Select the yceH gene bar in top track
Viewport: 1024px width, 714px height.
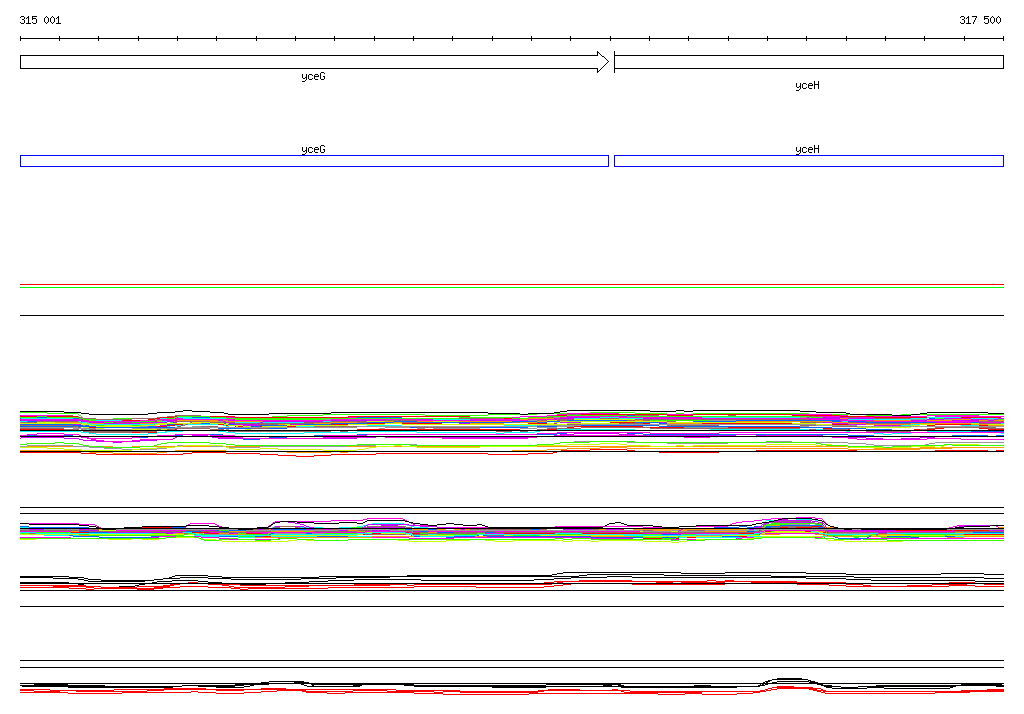pyautogui.click(x=808, y=62)
